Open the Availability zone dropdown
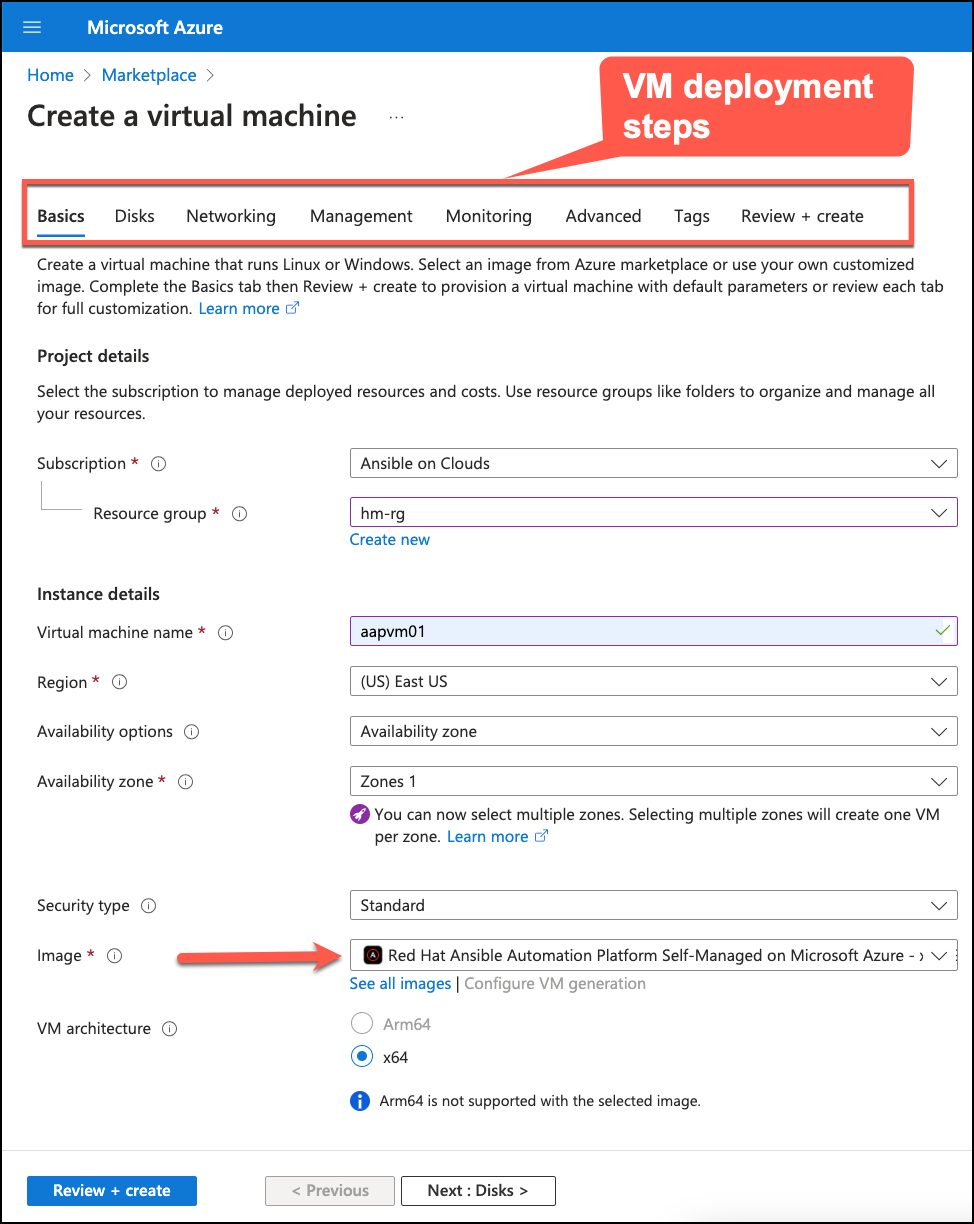Image resolution: width=974 pixels, height=1224 pixels. 653,782
